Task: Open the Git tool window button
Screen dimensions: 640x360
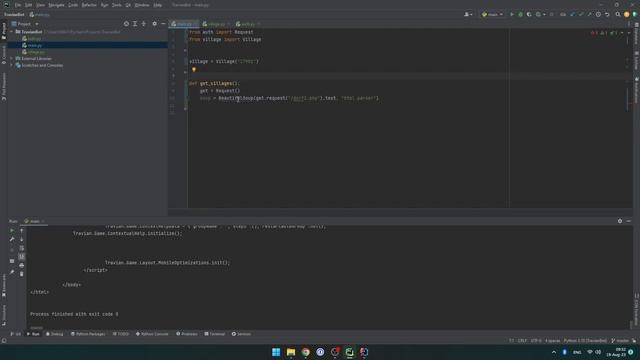Action: tap(16, 334)
